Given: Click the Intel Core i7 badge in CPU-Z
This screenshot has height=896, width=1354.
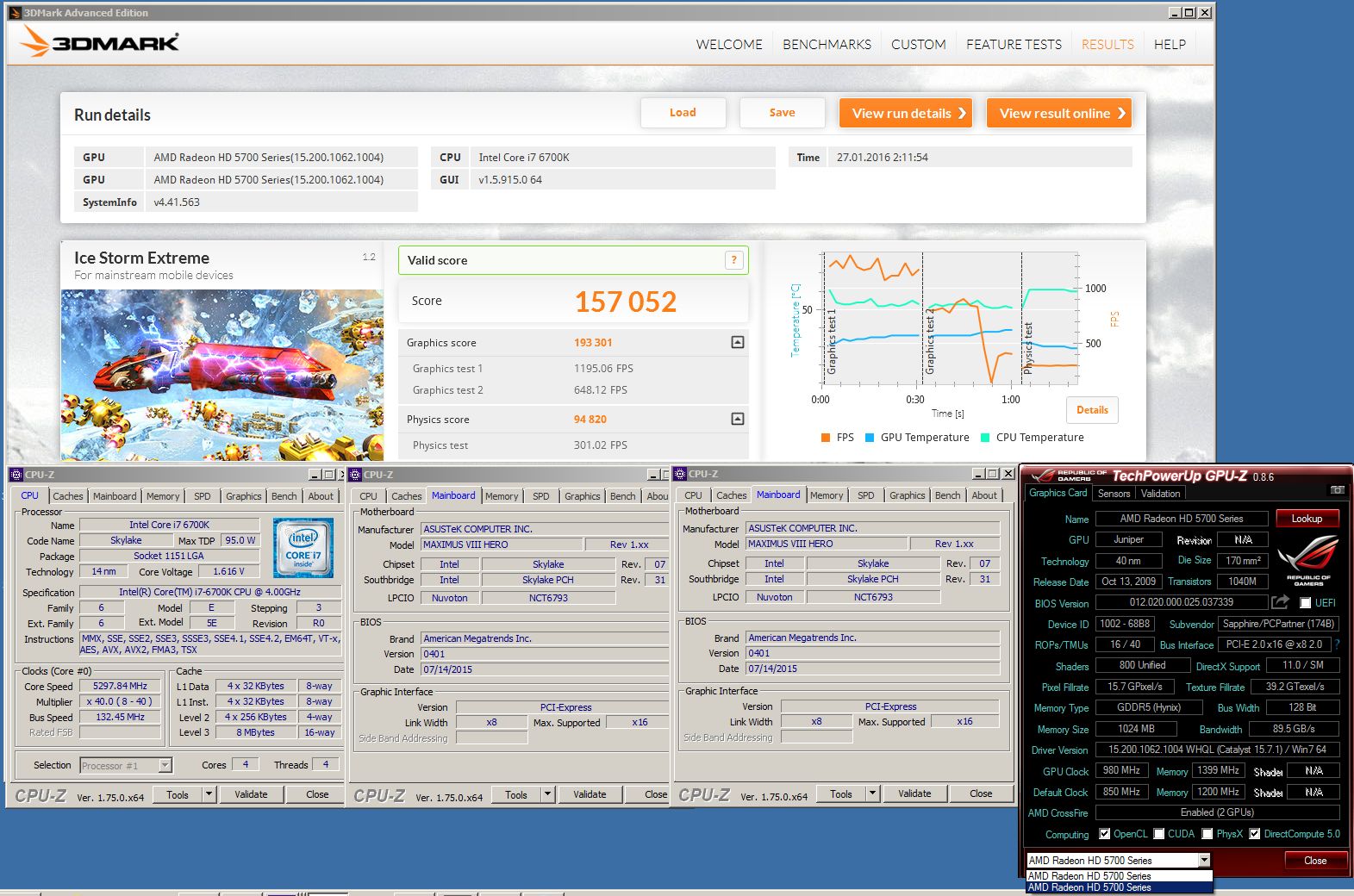Looking at the screenshot, I should pyautogui.click(x=303, y=548).
